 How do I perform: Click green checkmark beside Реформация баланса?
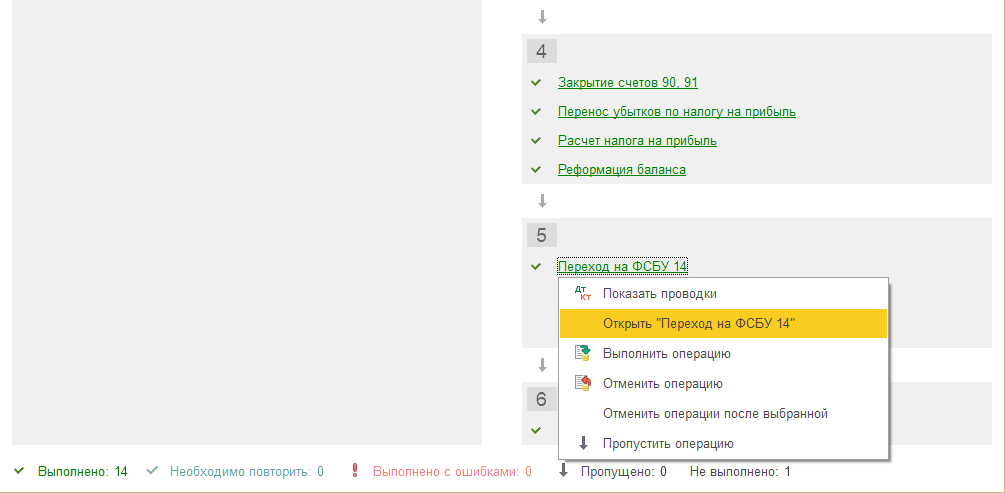536,170
